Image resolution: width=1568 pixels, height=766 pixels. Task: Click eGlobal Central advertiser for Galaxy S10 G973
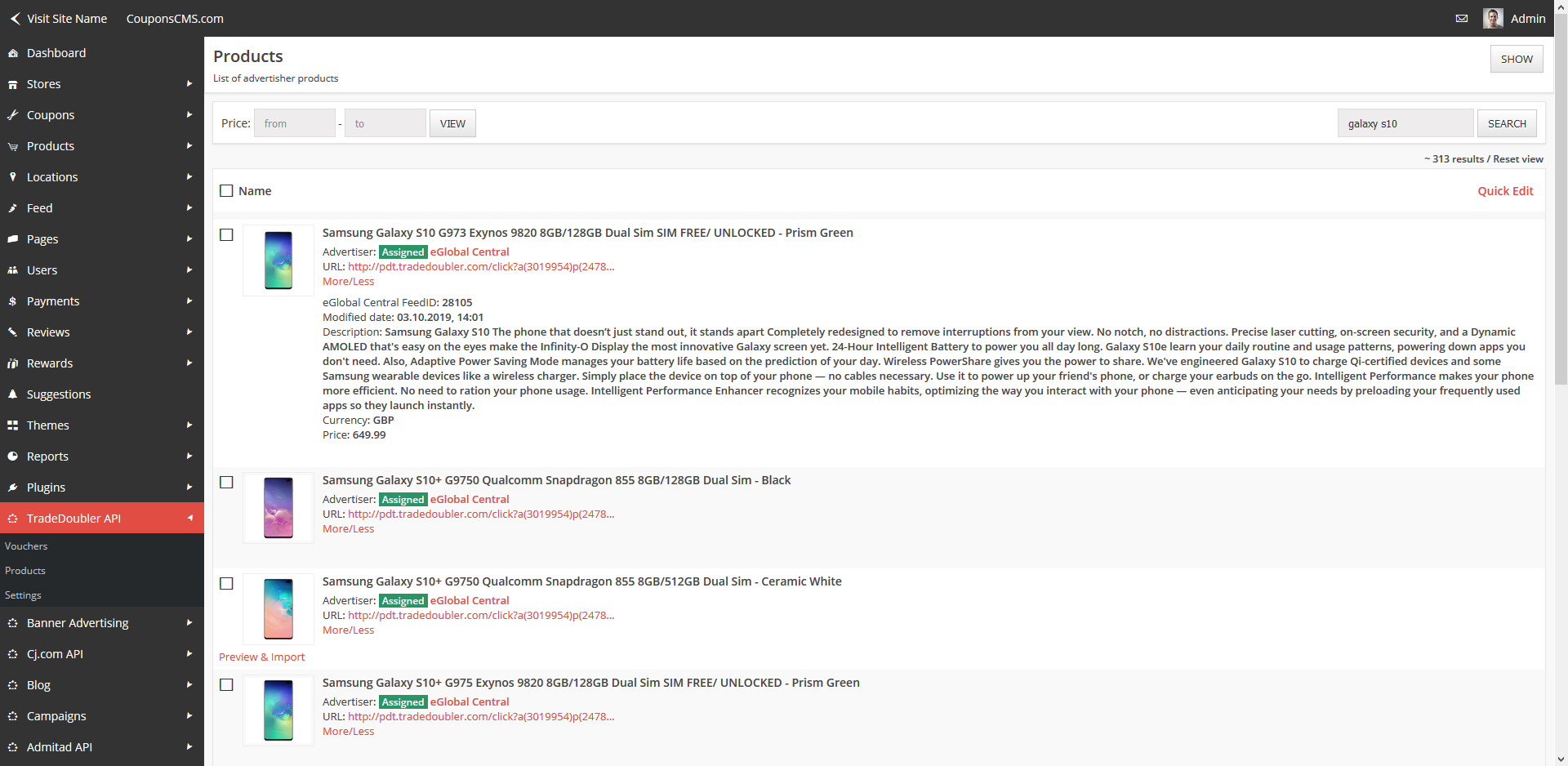pos(470,252)
